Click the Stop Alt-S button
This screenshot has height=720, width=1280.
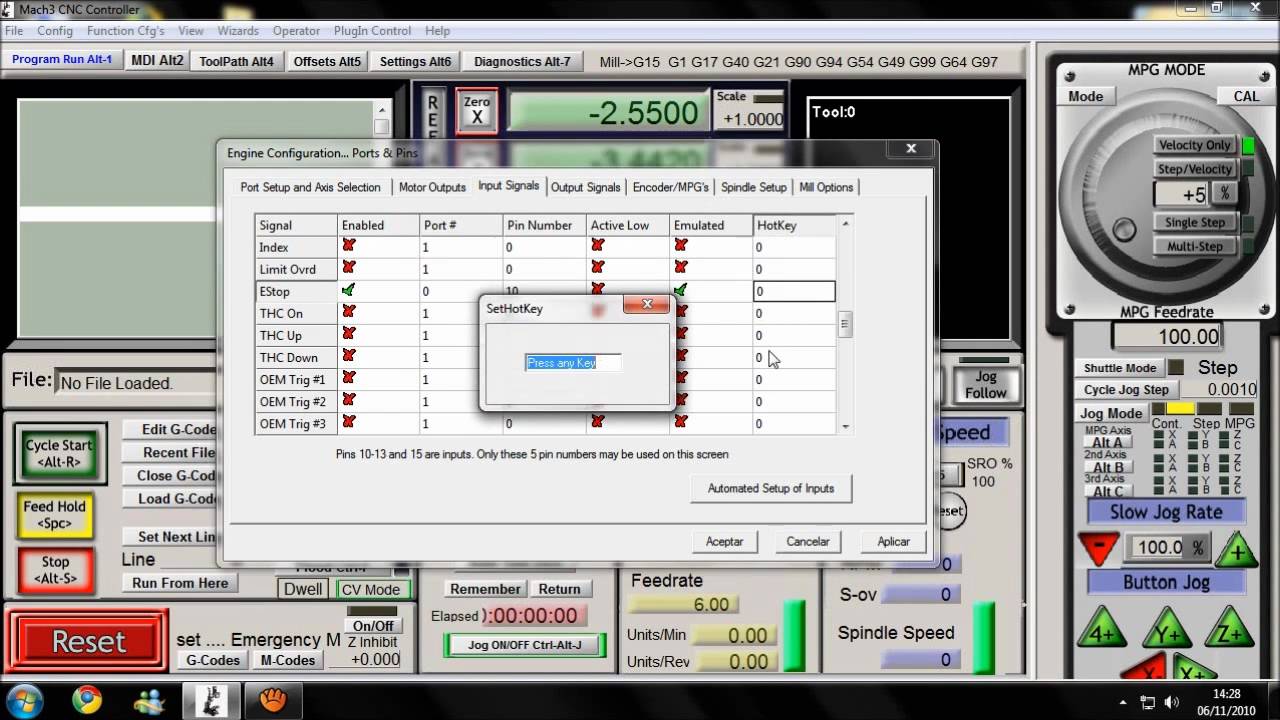coord(55,570)
